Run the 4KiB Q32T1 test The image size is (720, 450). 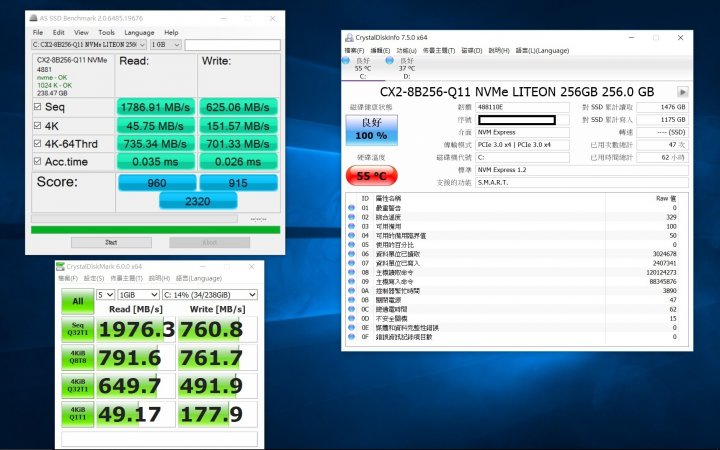(78, 386)
